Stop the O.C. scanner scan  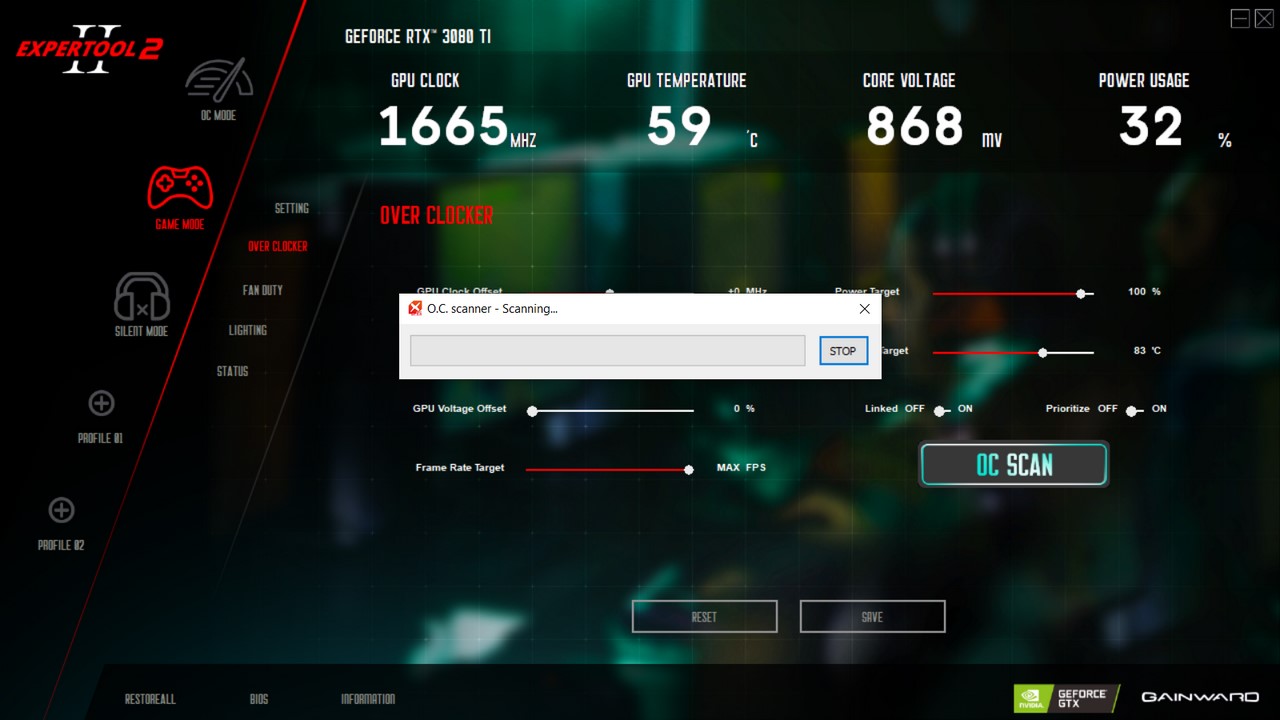(x=843, y=351)
